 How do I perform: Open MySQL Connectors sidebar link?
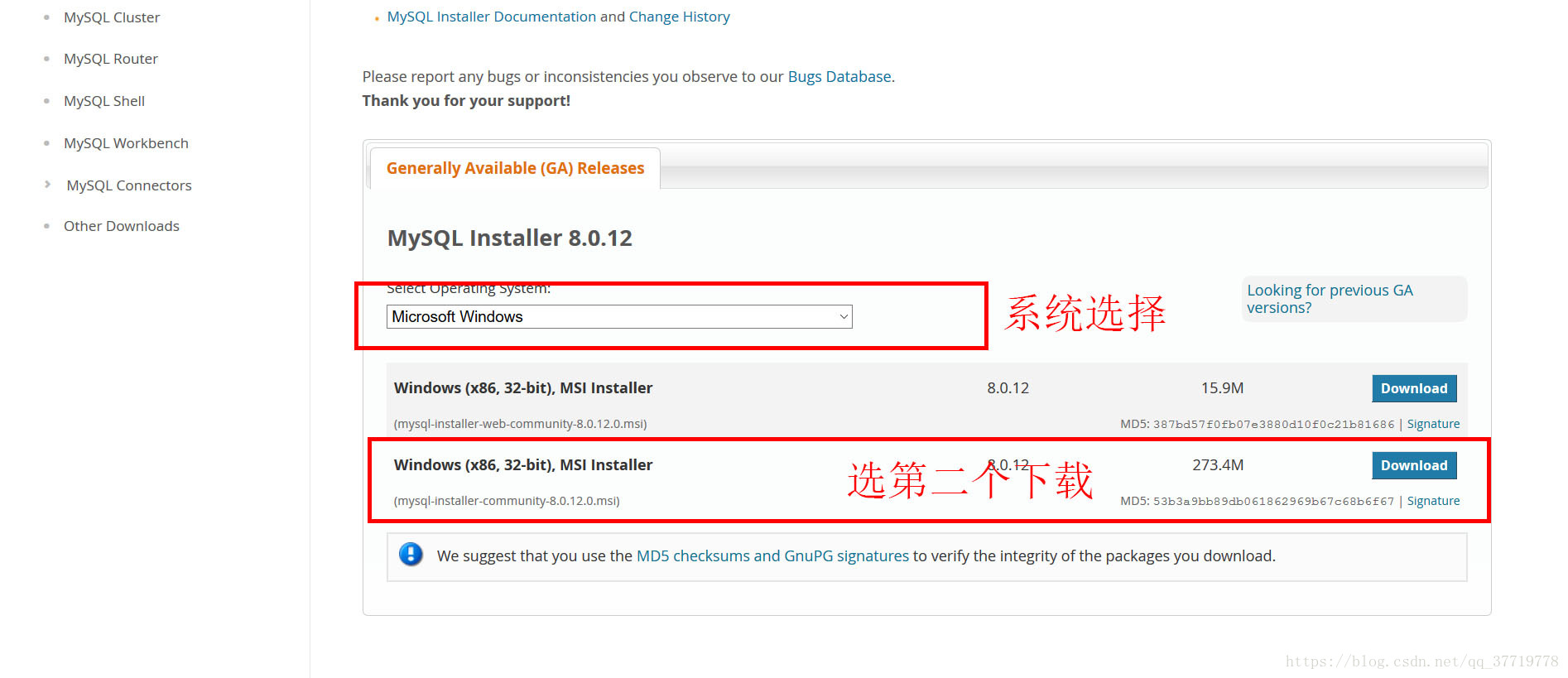[x=129, y=185]
